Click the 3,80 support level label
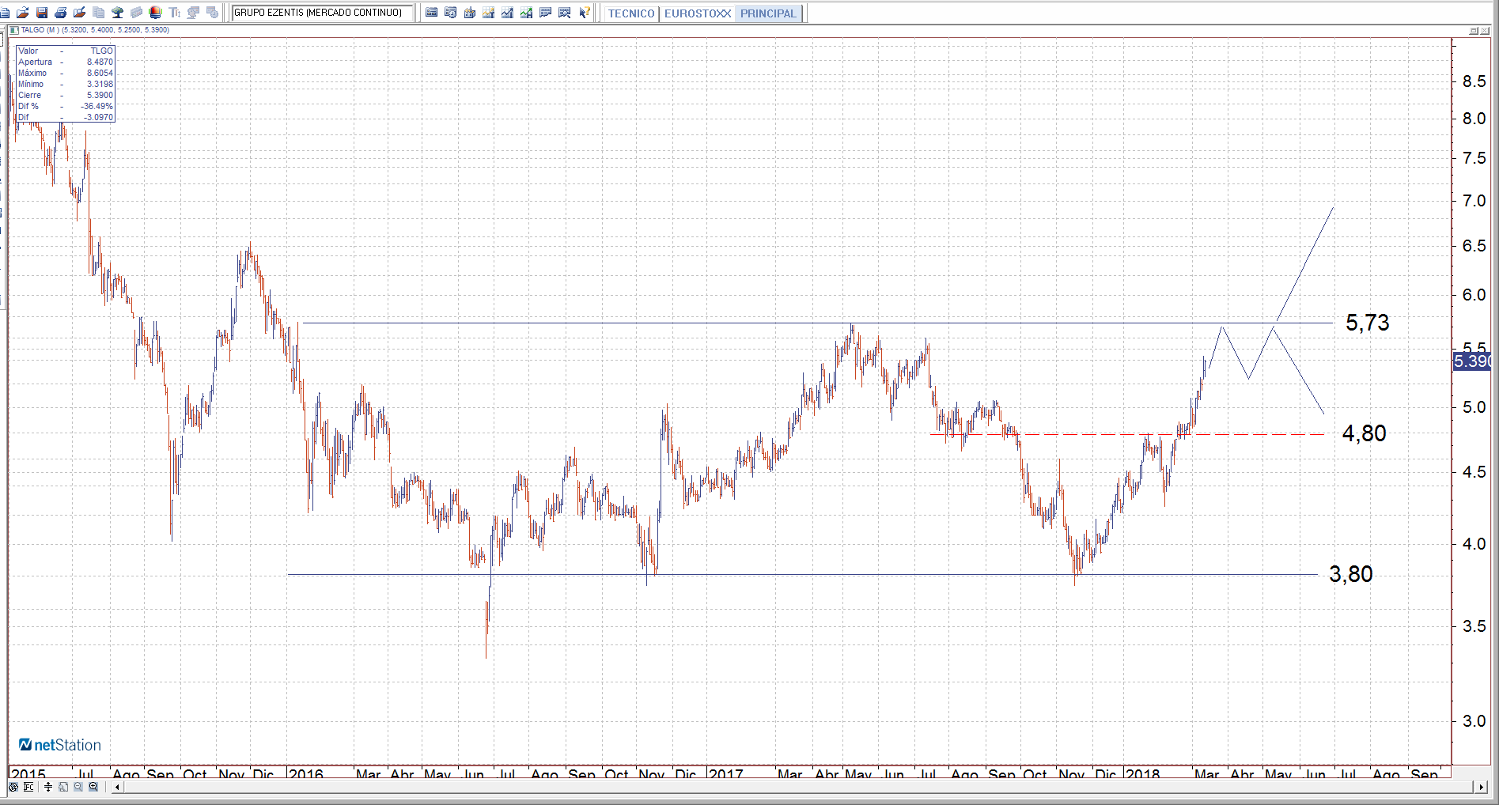1499x805 pixels. (1351, 574)
